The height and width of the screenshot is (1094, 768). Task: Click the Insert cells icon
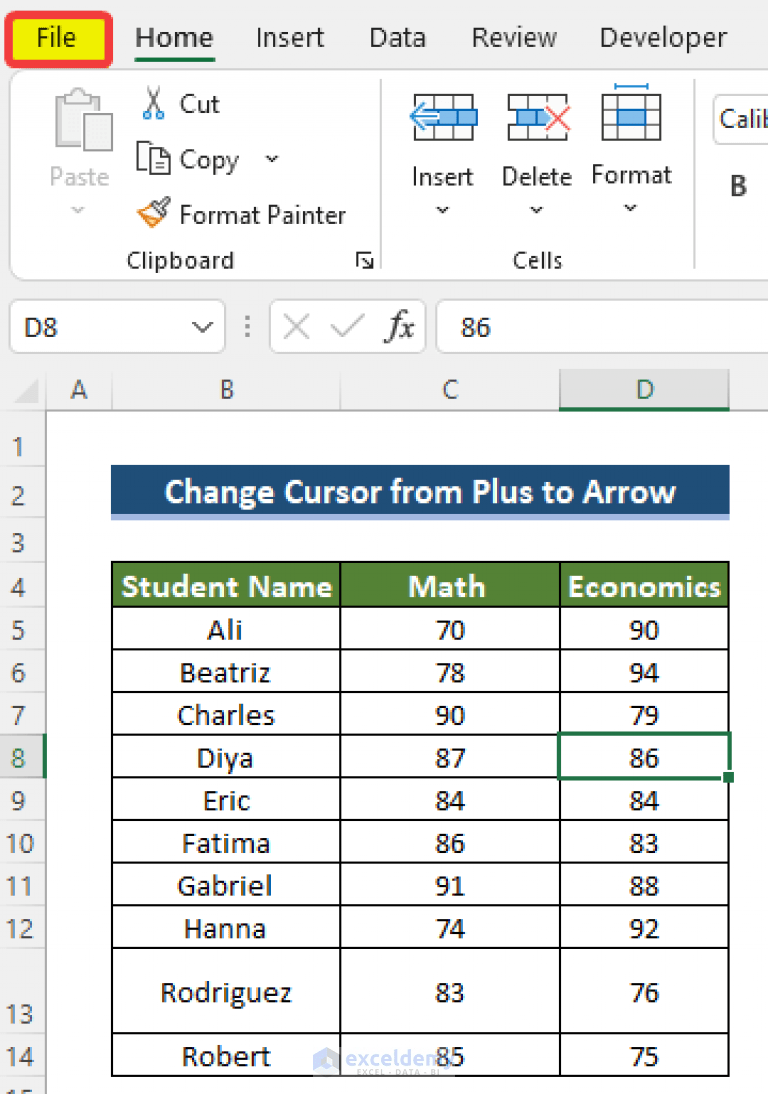442,118
